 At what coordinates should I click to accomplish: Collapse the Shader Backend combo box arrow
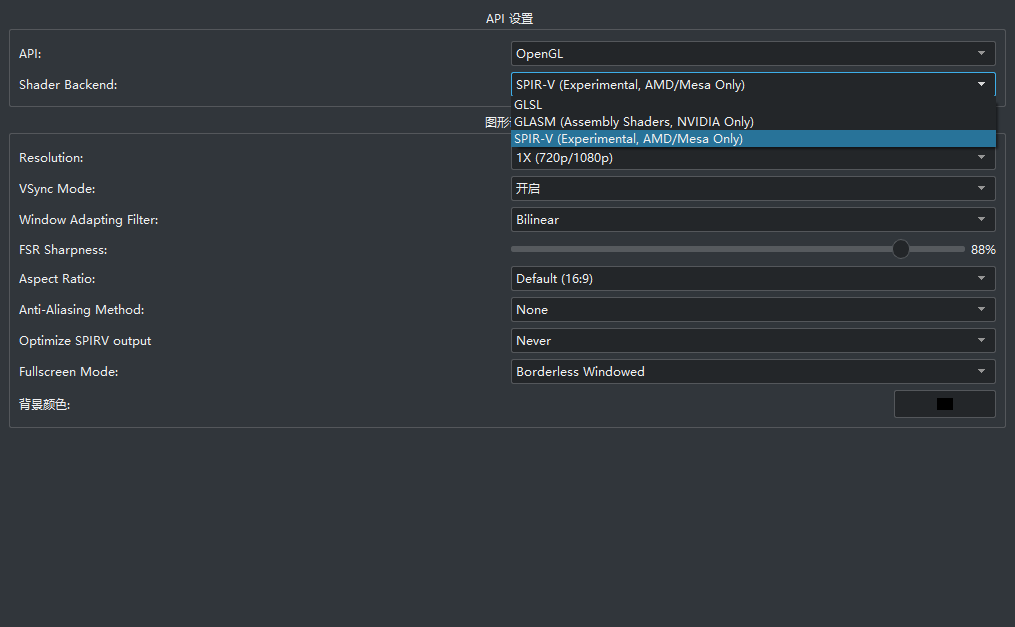click(981, 85)
